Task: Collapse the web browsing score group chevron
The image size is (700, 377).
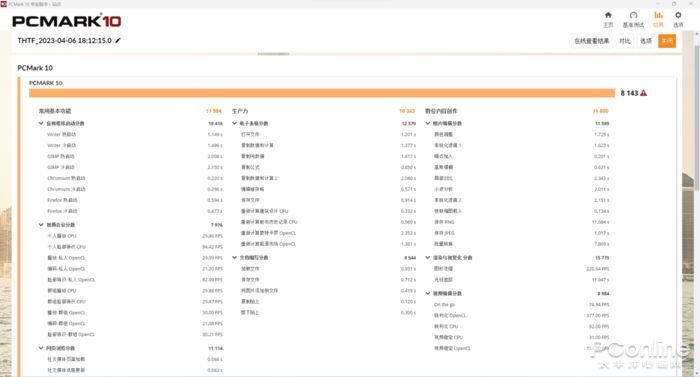Action: click(41, 348)
